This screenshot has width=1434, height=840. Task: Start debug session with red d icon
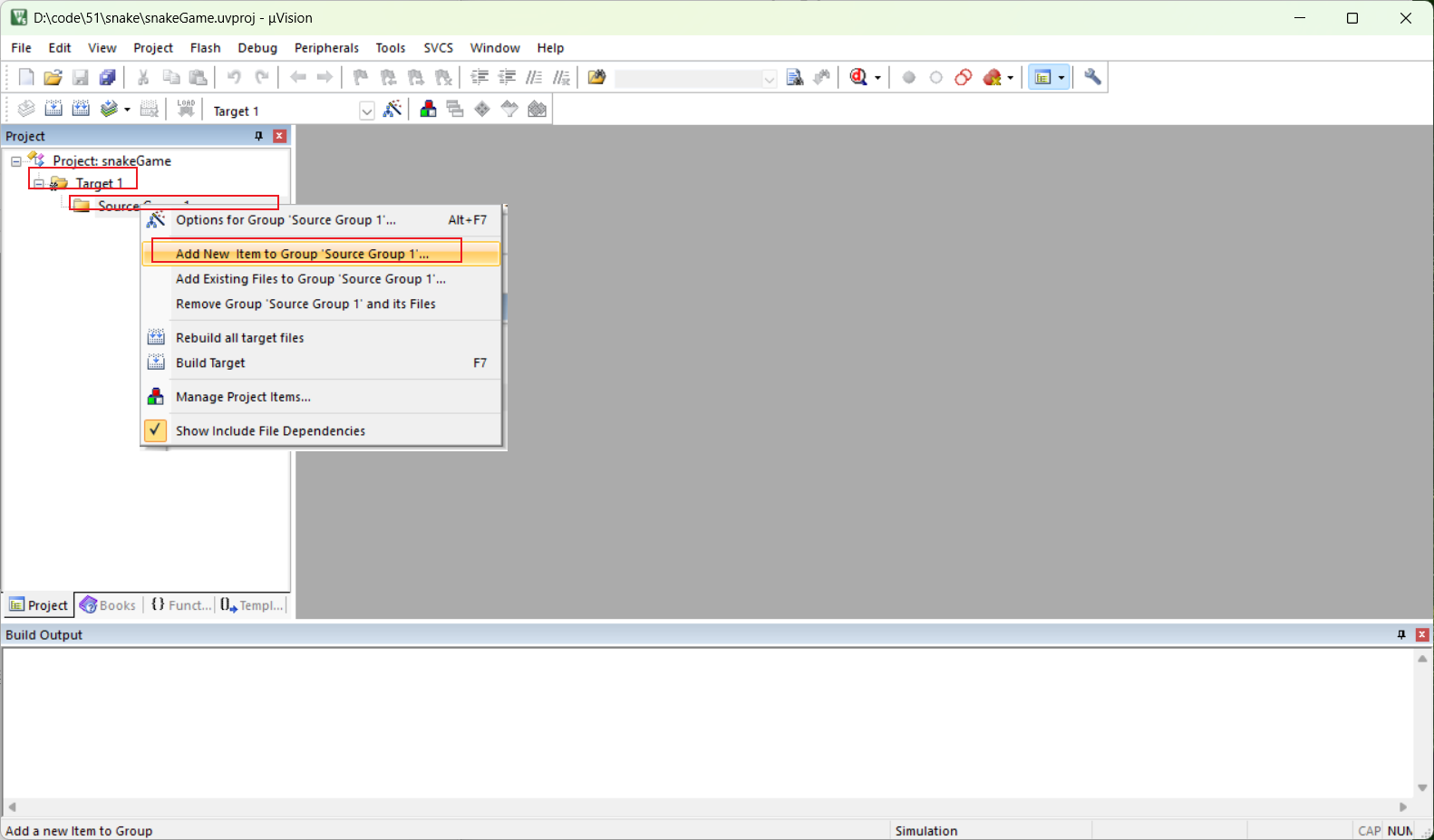point(858,78)
